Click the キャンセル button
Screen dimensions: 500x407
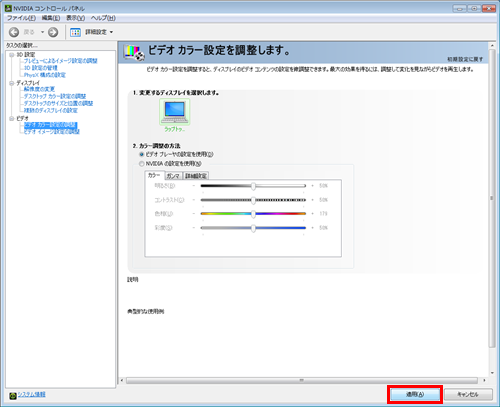coord(468,394)
